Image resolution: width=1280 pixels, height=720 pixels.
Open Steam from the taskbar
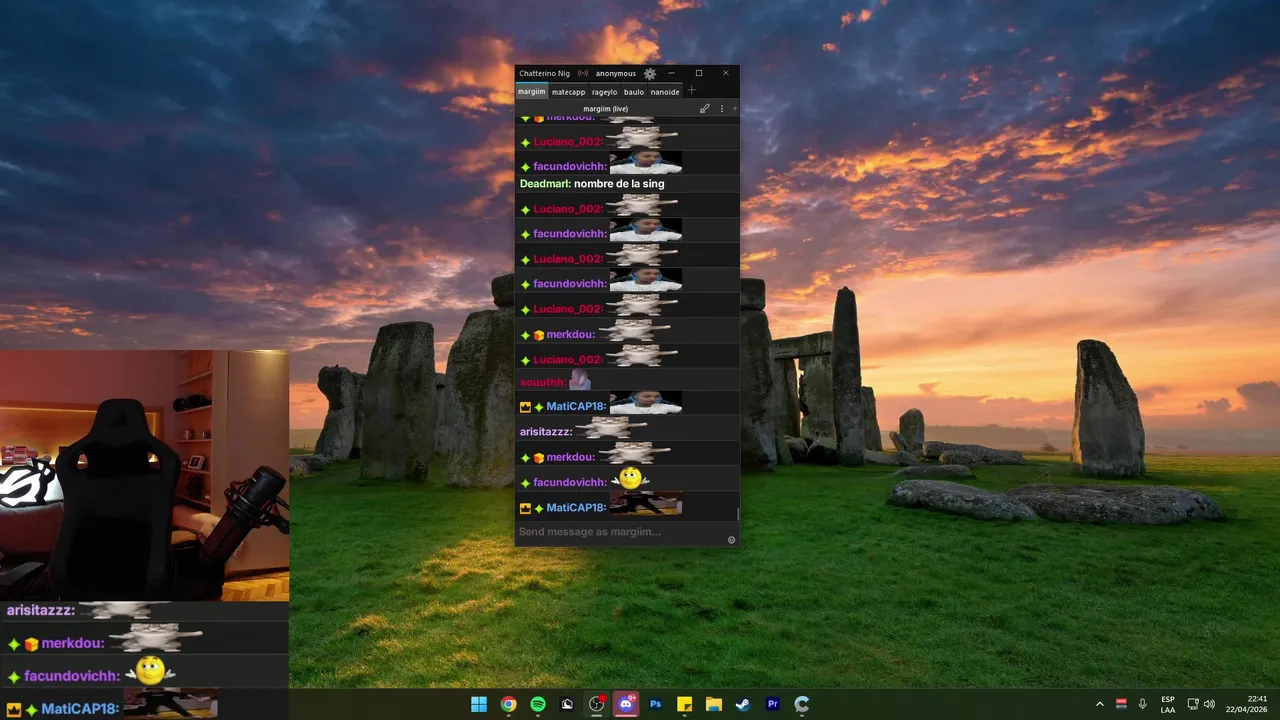point(743,704)
